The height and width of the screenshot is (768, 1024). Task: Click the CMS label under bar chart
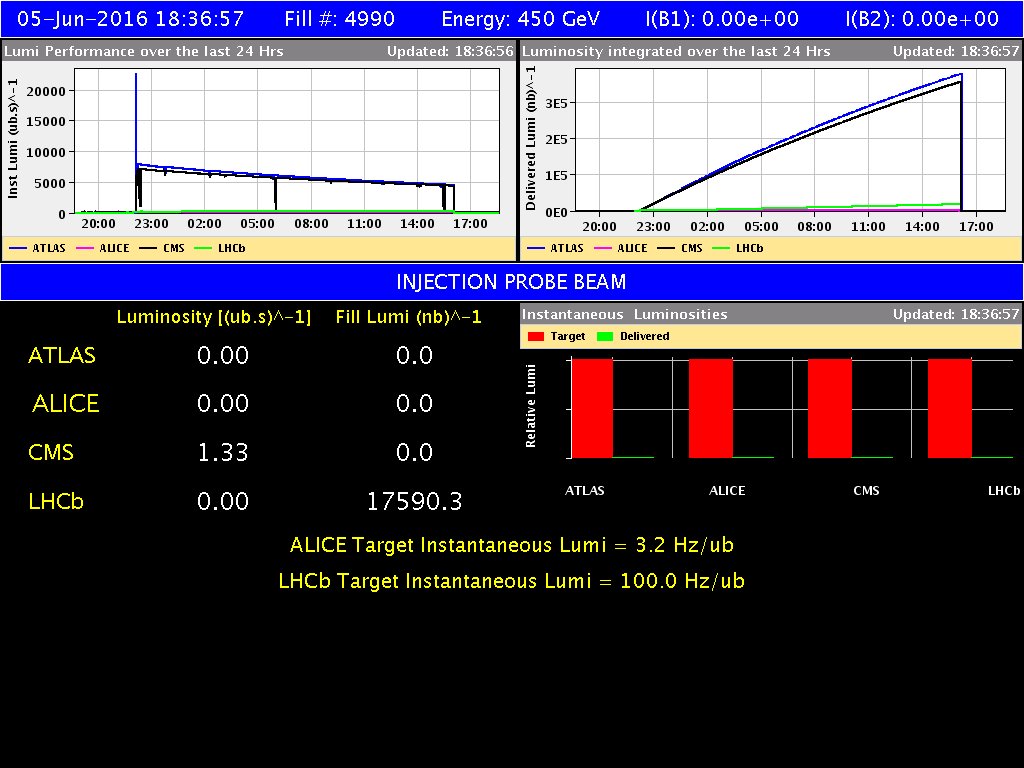click(866, 490)
